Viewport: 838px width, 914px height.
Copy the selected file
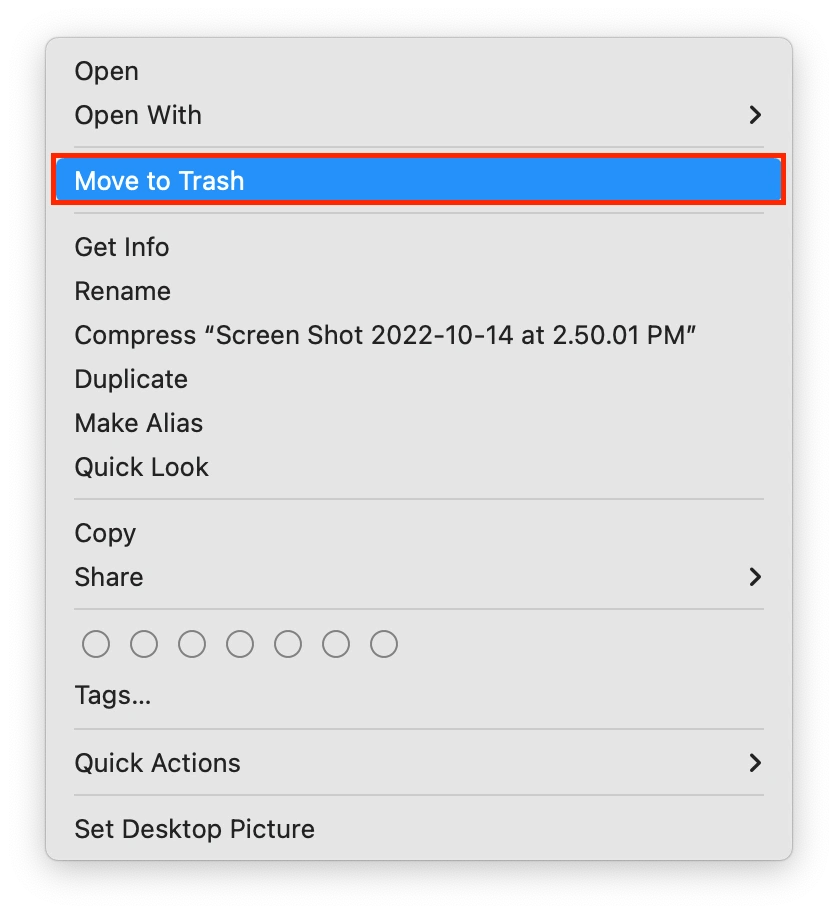pyautogui.click(x=105, y=533)
